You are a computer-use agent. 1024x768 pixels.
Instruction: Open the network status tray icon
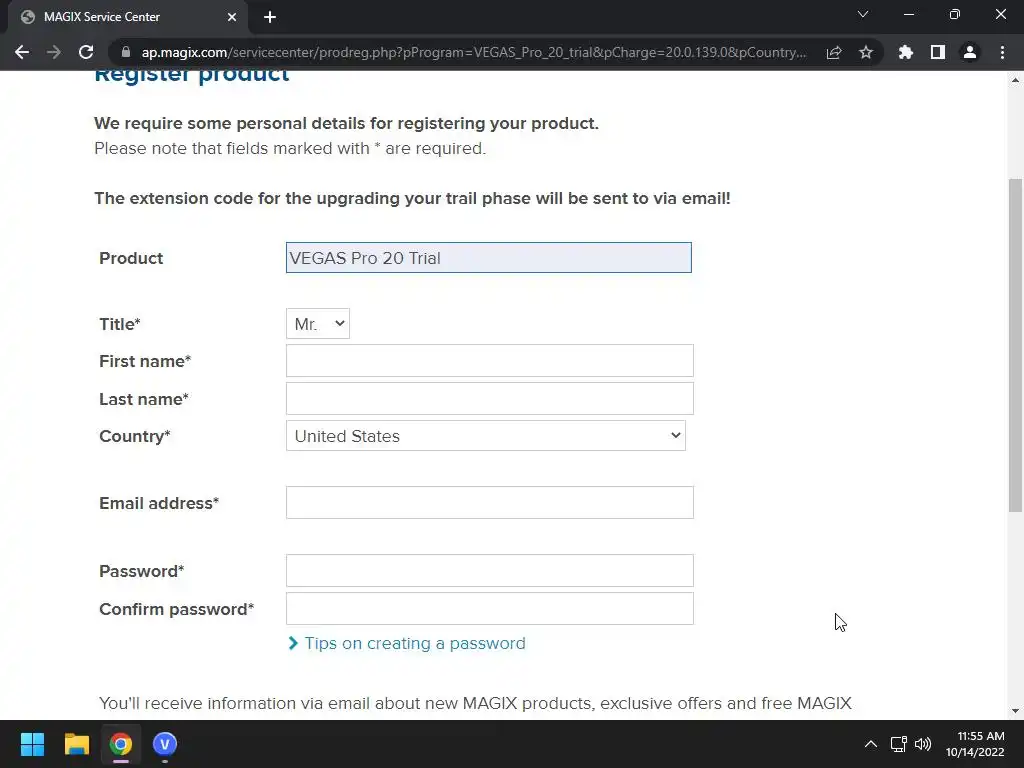point(899,744)
